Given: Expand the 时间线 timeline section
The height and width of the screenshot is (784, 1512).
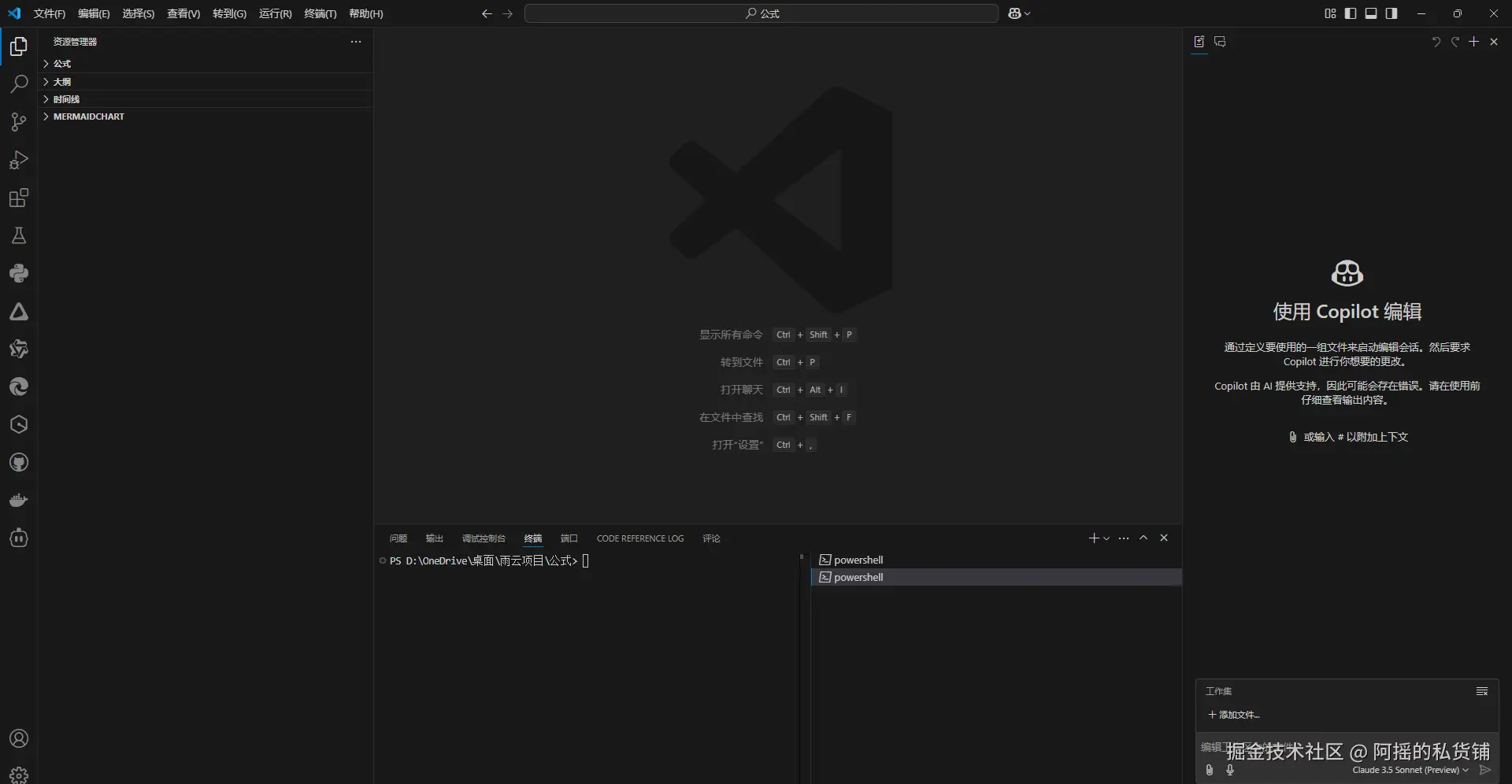Looking at the screenshot, I should (x=206, y=99).
